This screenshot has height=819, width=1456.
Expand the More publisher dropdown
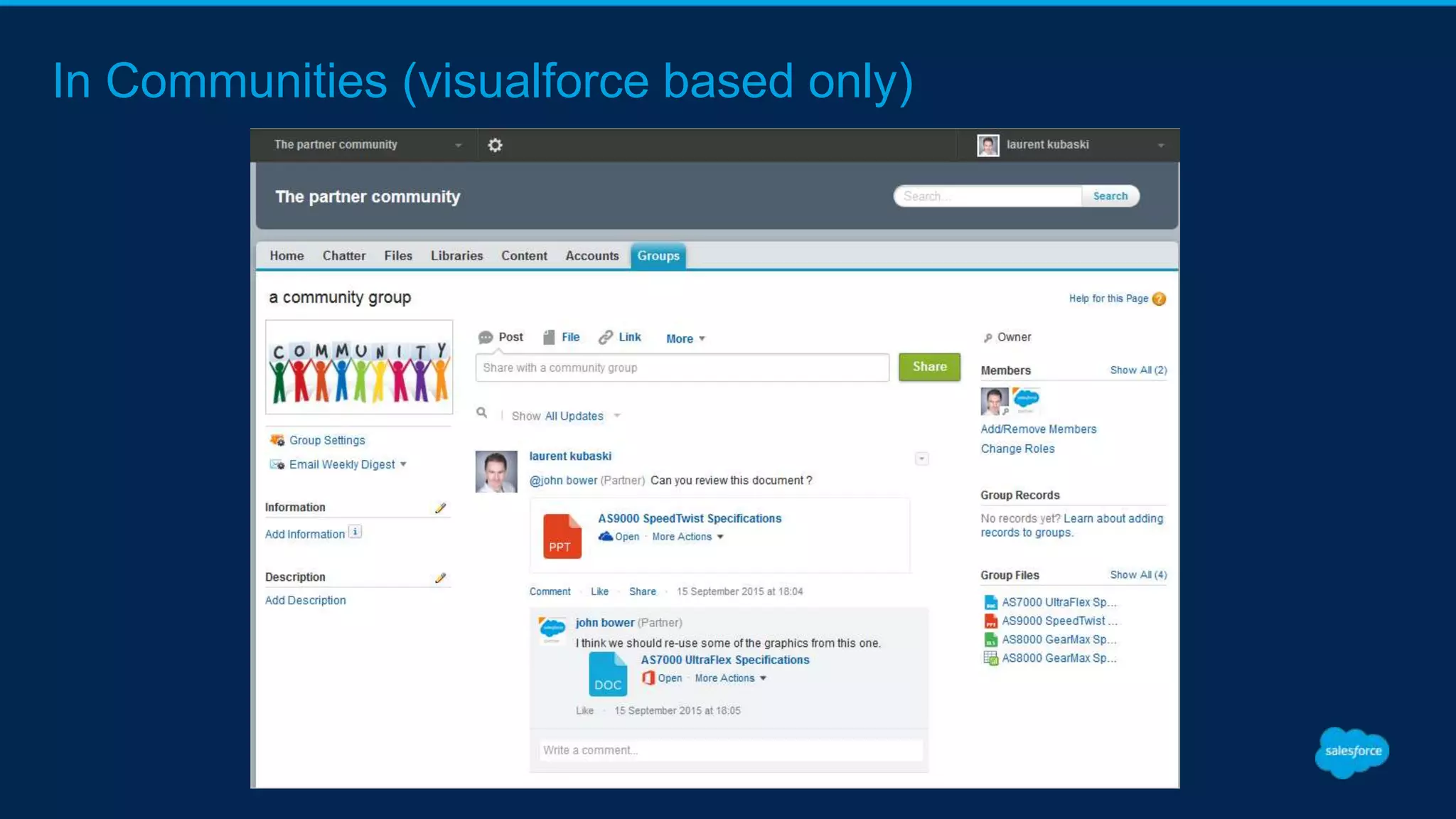coord(685,339)
